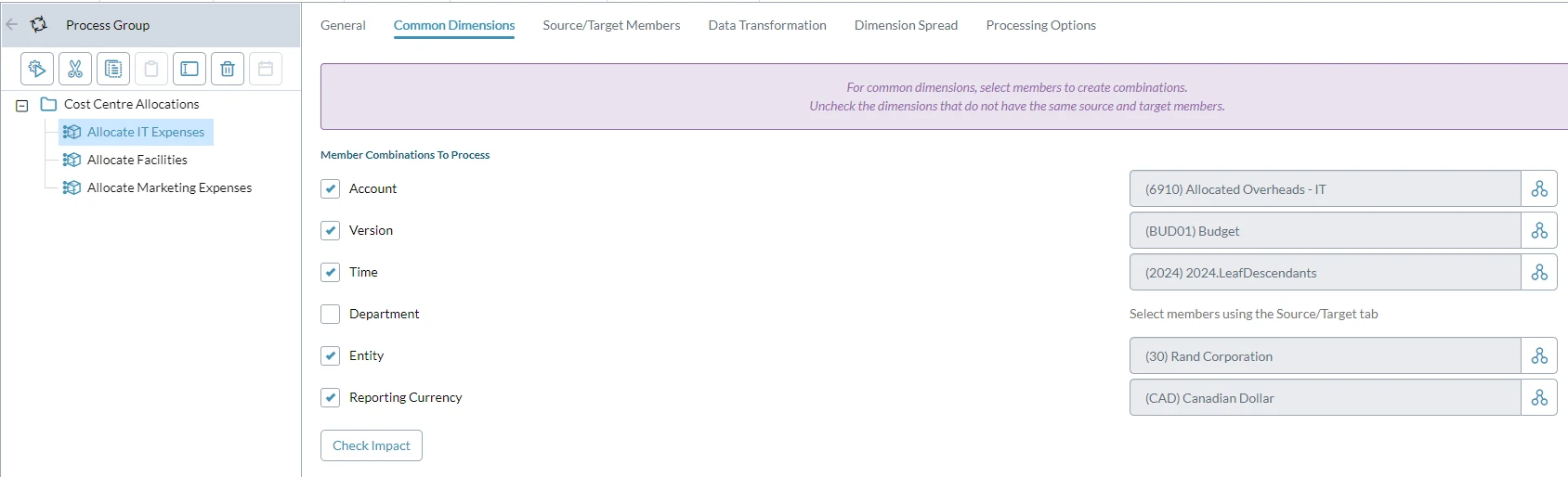
Task: Uncheck the Account dimension checkbox
Action: click(330, 188)
